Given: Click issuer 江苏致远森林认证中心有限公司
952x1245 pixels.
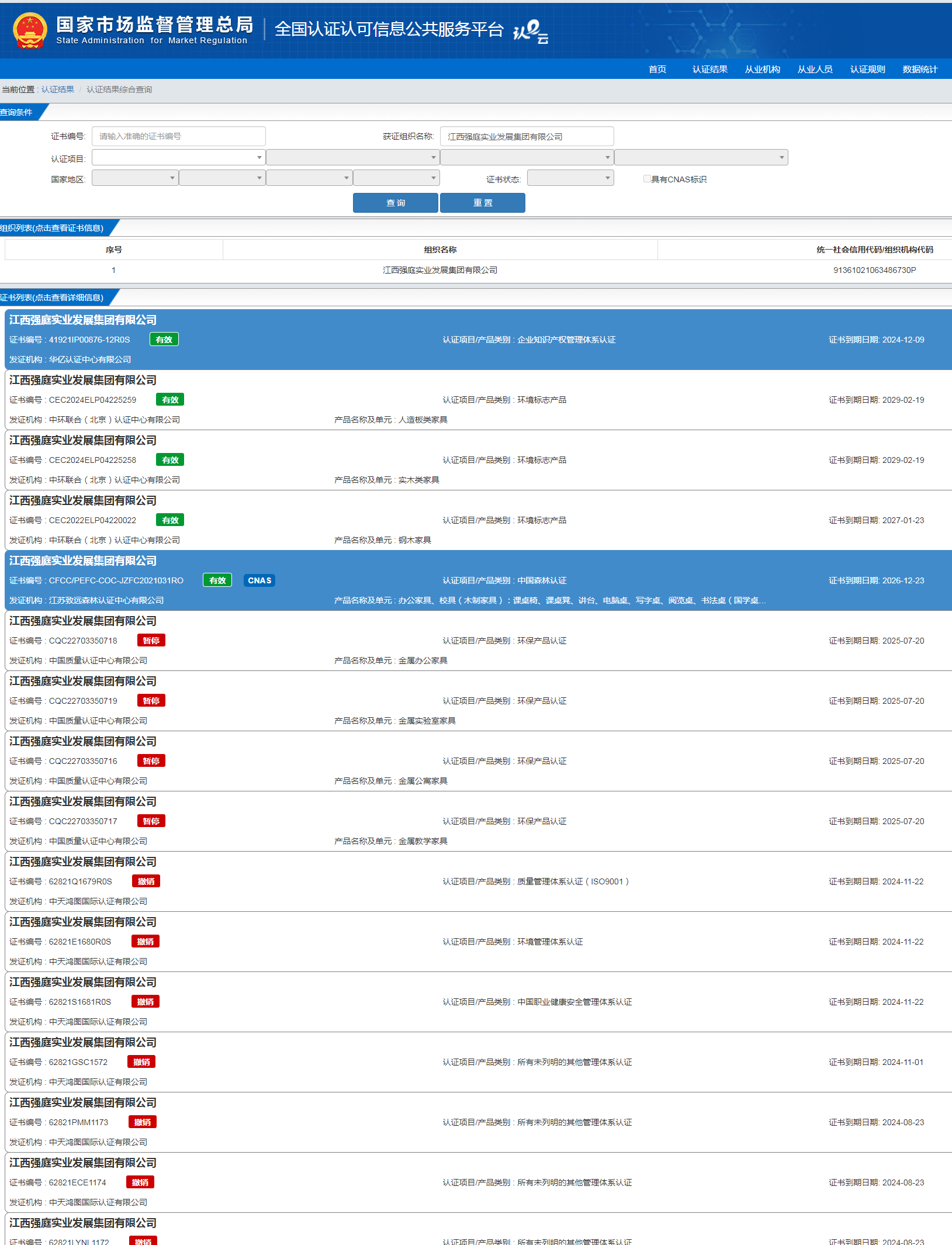Looking at the screenshot, I should coord(106,600).
